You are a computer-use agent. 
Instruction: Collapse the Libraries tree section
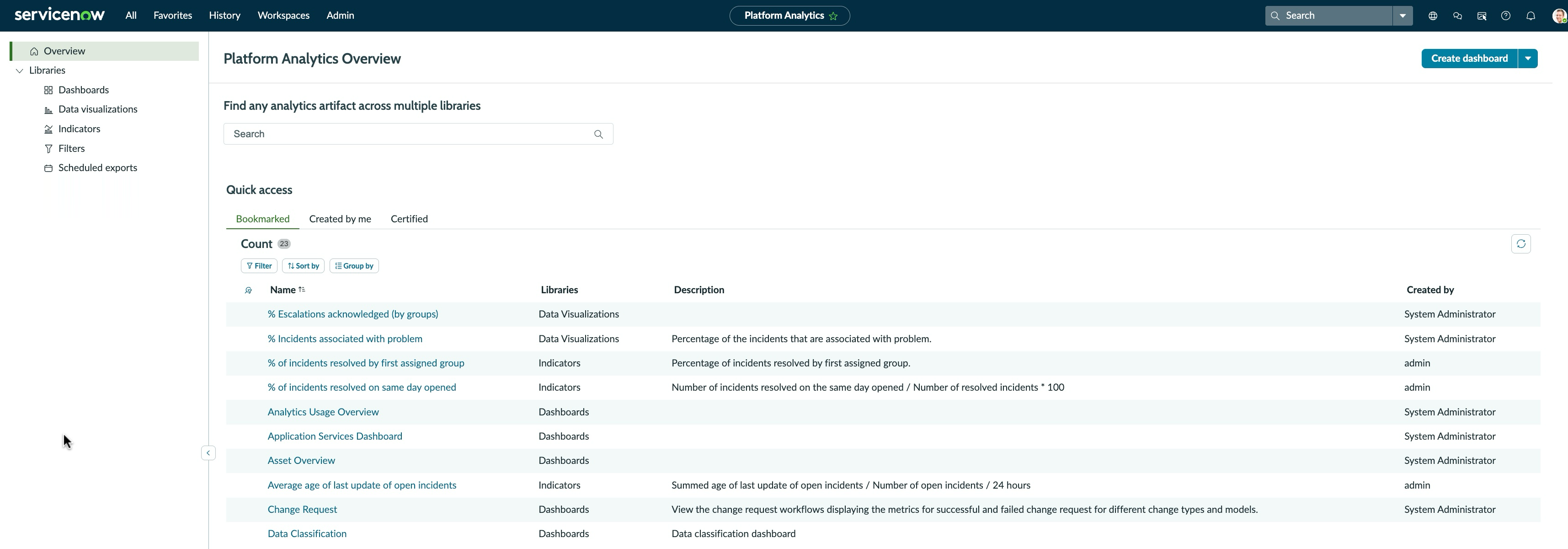(20, 70)
